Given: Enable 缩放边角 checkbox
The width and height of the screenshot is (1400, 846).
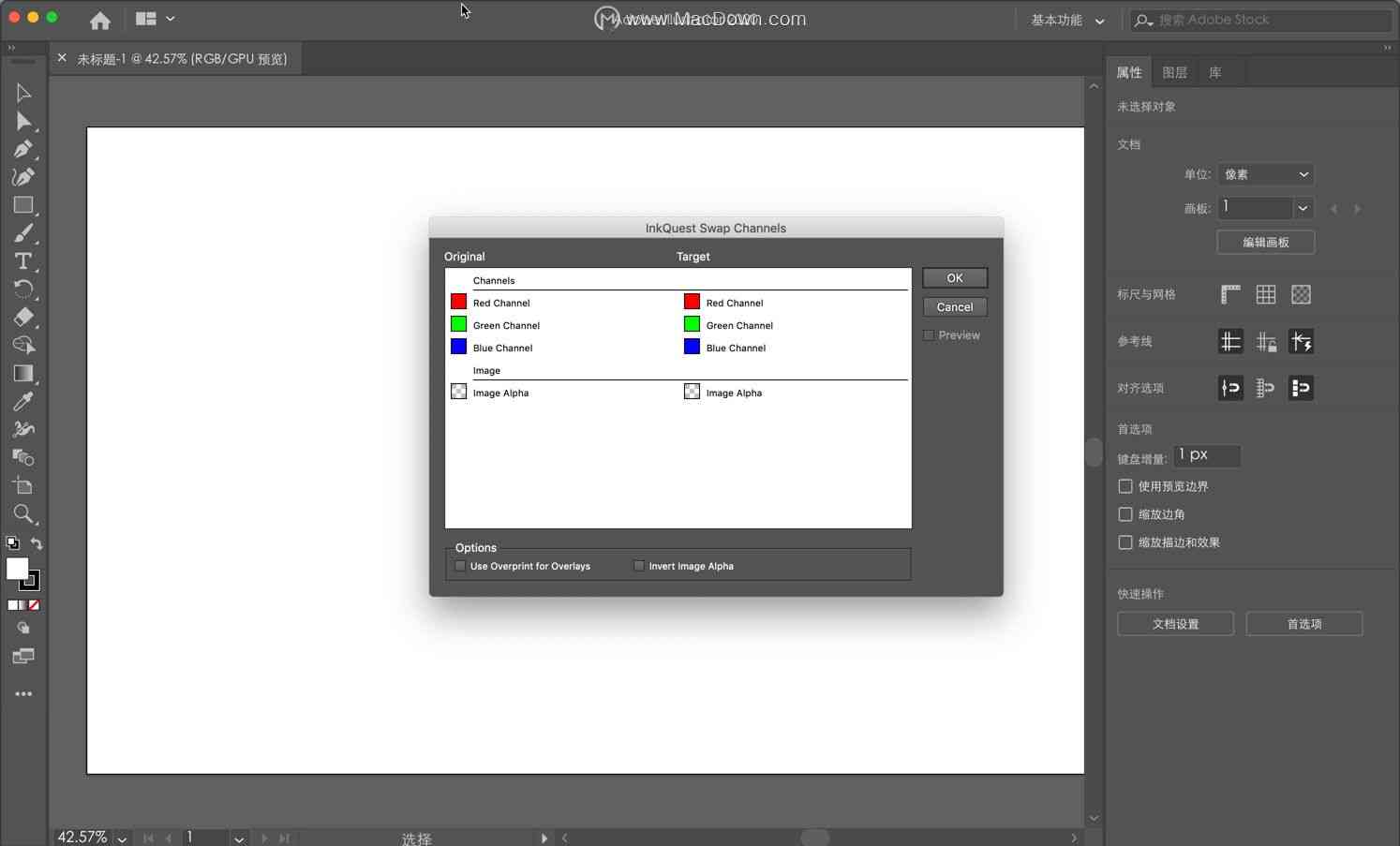Looking at the screenshot, I should point(1125,514).
